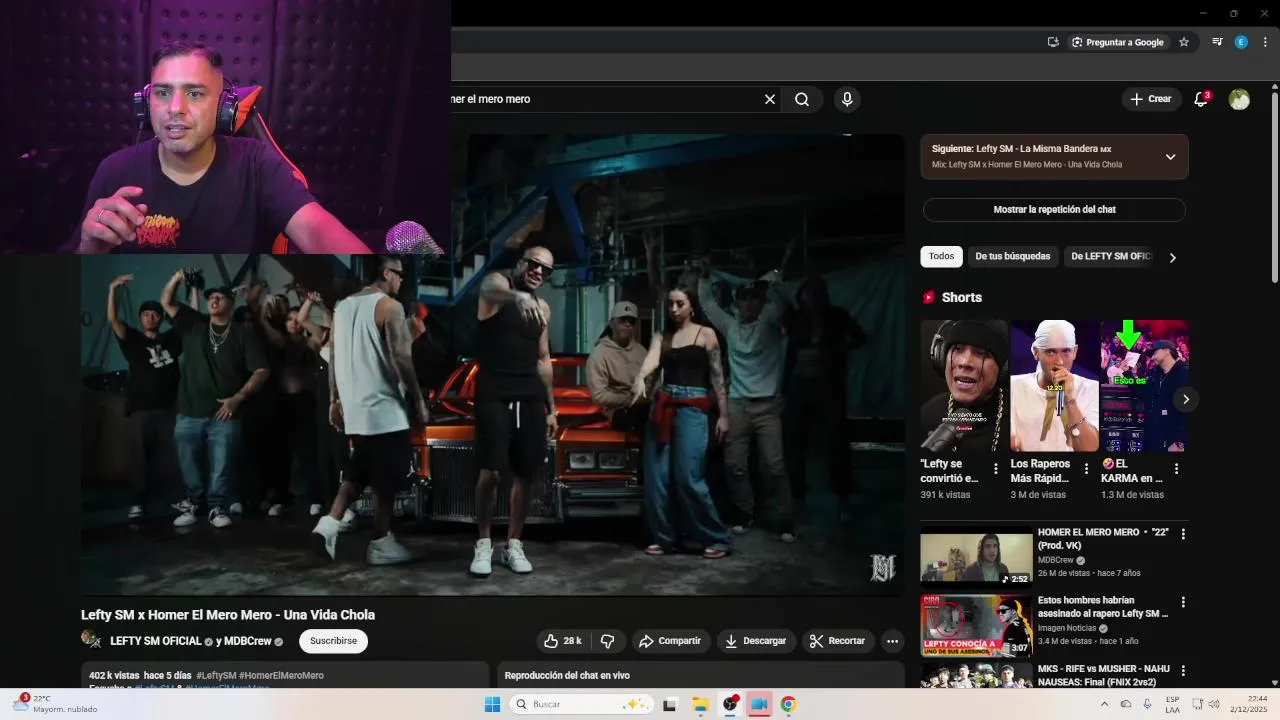This screenshot has height=720, width=1280.
Task: Open HOMER EL MERO MERO 22 video
Action: pyautogui.click(x=976, y=556)
